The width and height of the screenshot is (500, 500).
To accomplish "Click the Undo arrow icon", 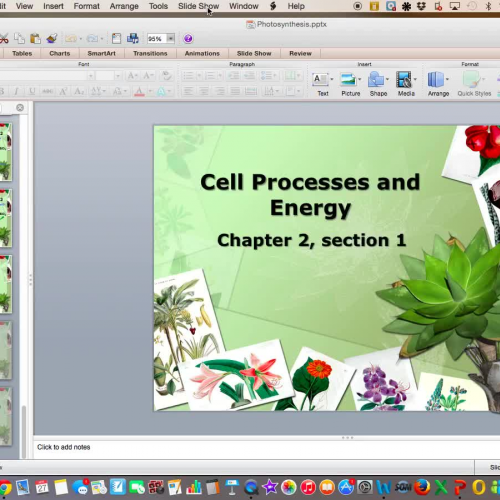I will point(71,39).
